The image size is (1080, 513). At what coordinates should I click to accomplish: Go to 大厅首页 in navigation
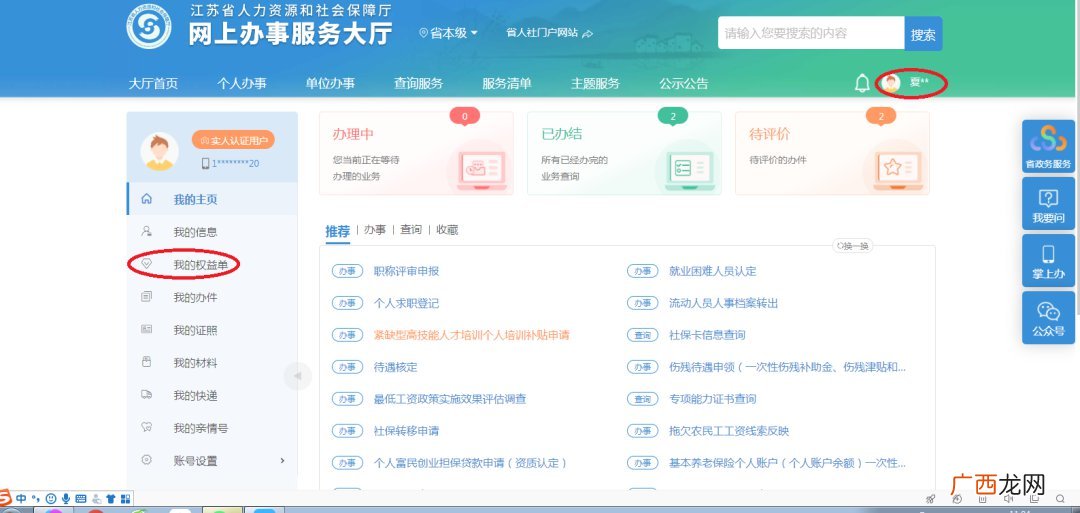pyautogui.click(x=153, y=84)
